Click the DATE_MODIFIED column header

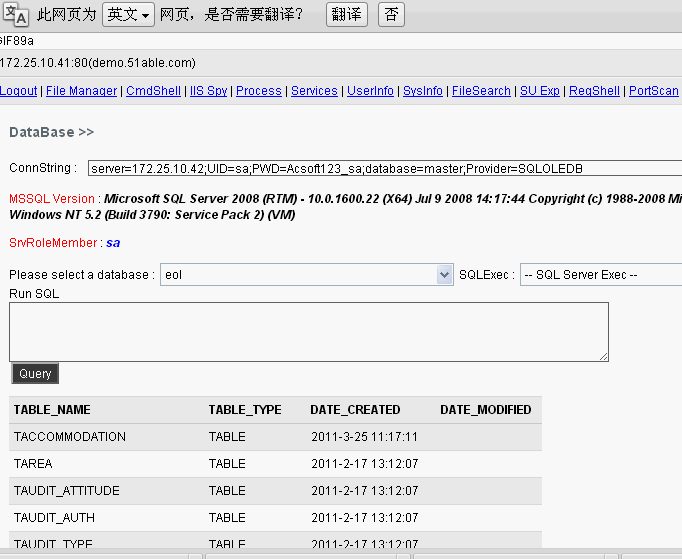pos(485,410)
